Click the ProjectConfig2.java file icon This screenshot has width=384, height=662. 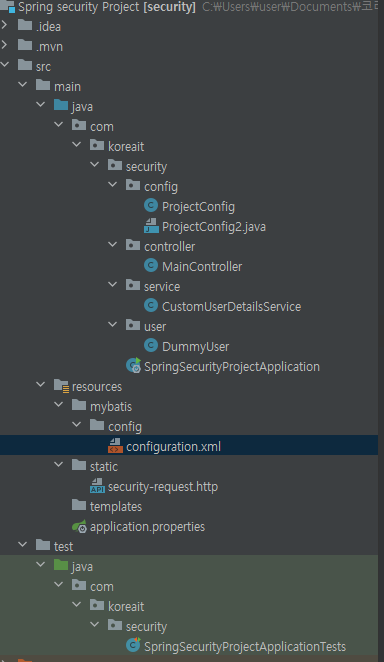click(151, 225)
